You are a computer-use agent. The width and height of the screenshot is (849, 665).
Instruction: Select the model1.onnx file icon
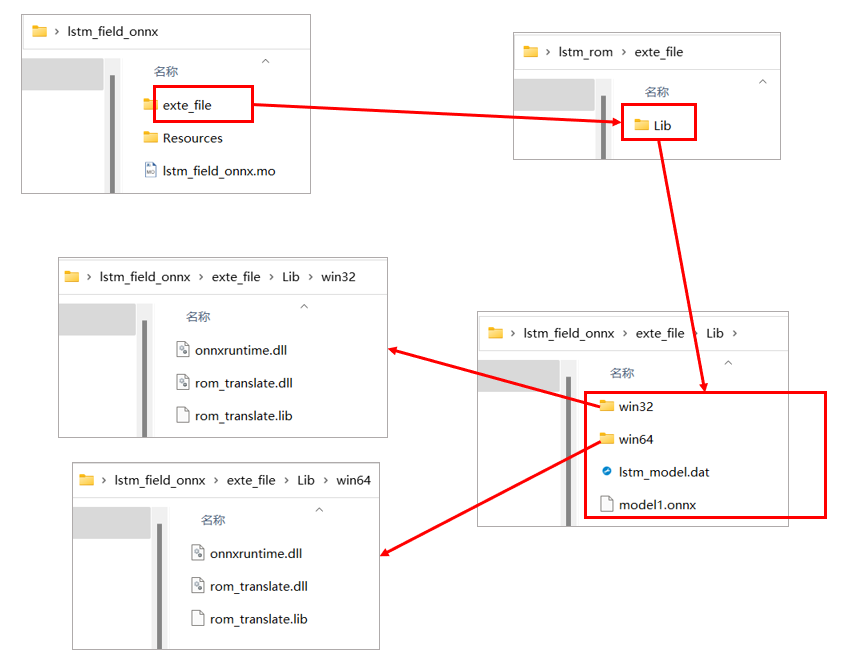[606, 505]
